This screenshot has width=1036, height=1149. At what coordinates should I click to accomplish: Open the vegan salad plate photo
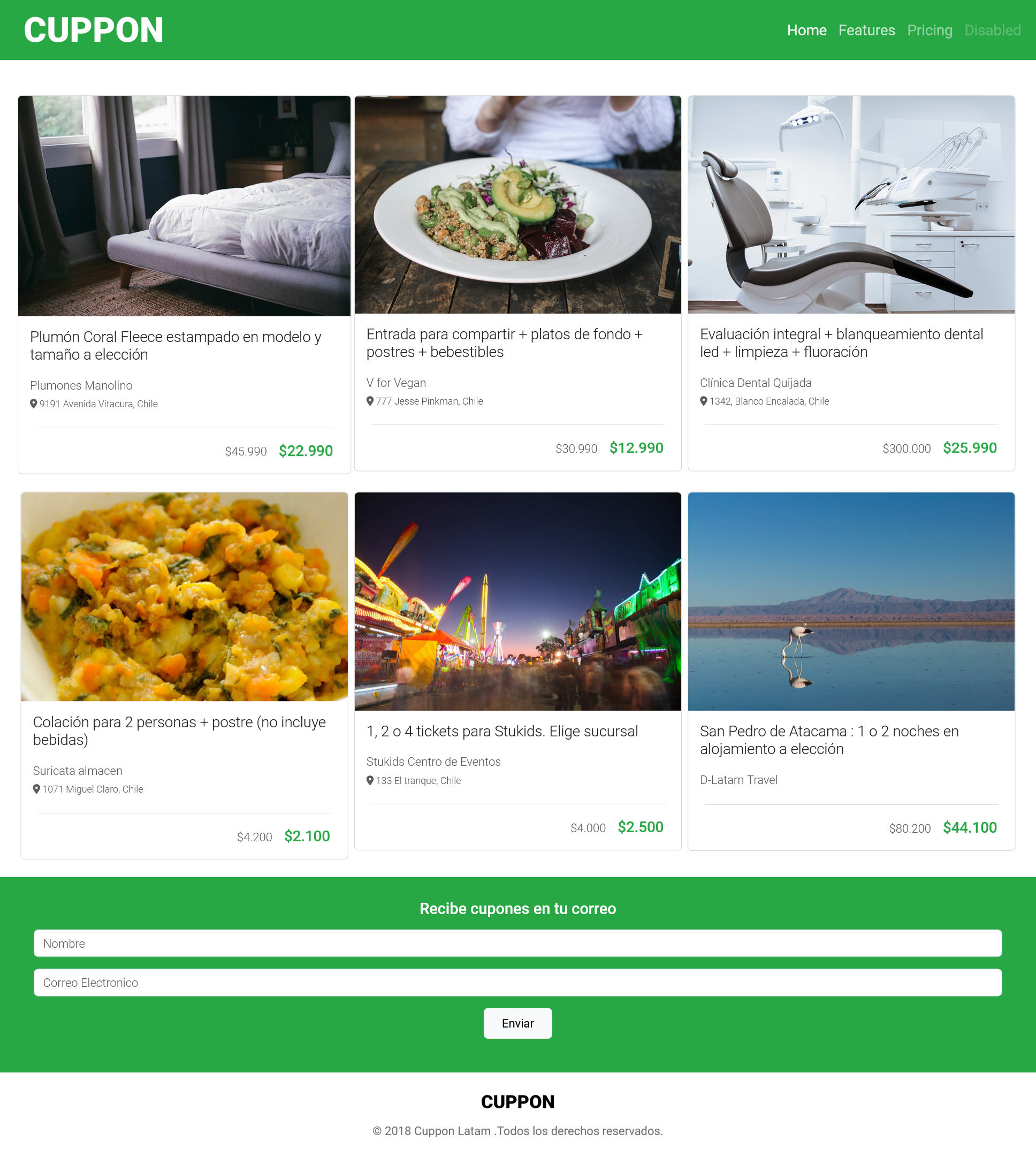(517, 204)
